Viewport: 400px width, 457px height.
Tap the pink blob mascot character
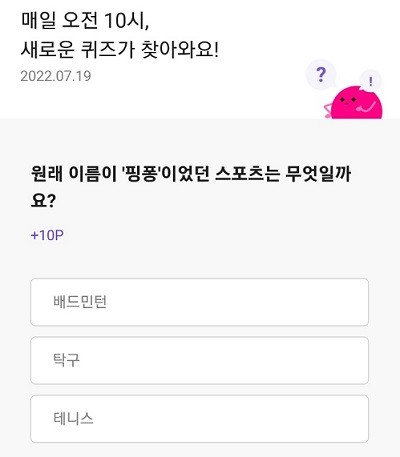[354, 102]
